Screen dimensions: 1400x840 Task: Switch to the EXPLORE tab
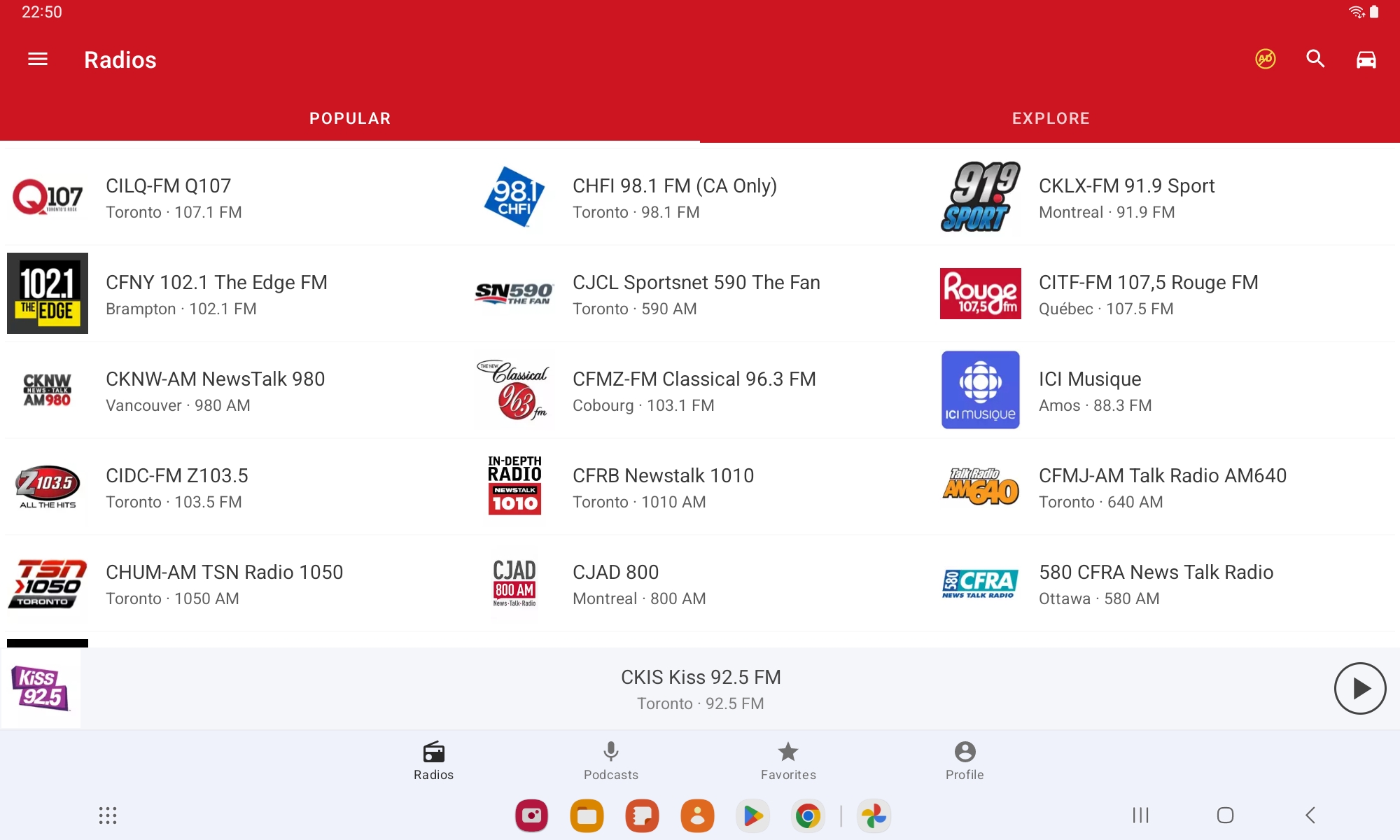pos(1050,118)
